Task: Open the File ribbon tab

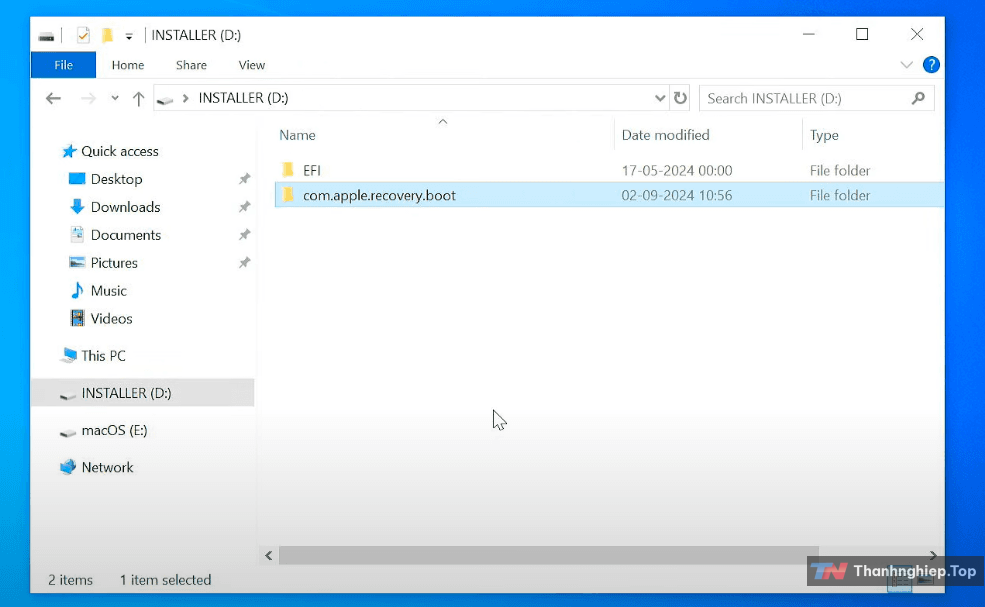Action: (63, 65)
